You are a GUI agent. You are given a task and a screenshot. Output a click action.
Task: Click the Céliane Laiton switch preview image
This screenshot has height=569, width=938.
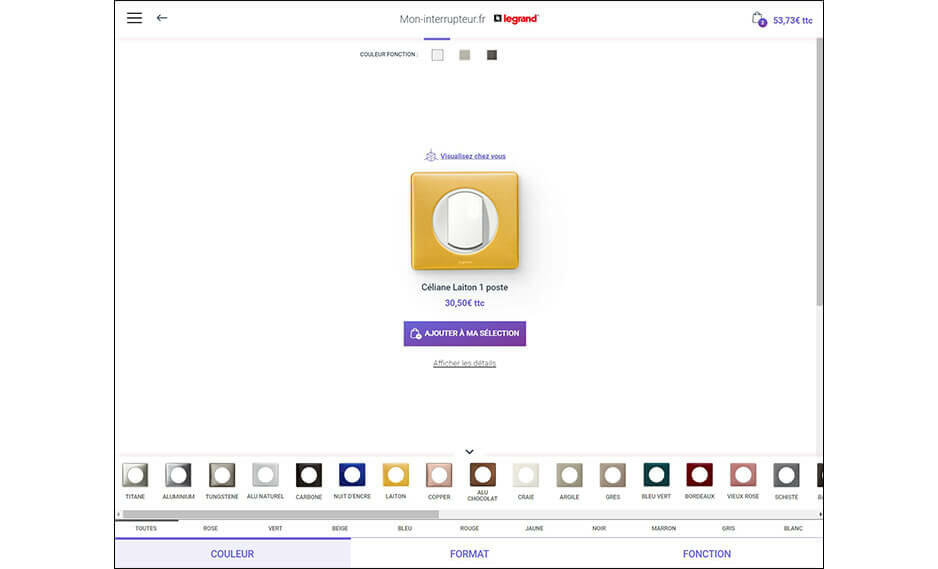click(465, 221)
